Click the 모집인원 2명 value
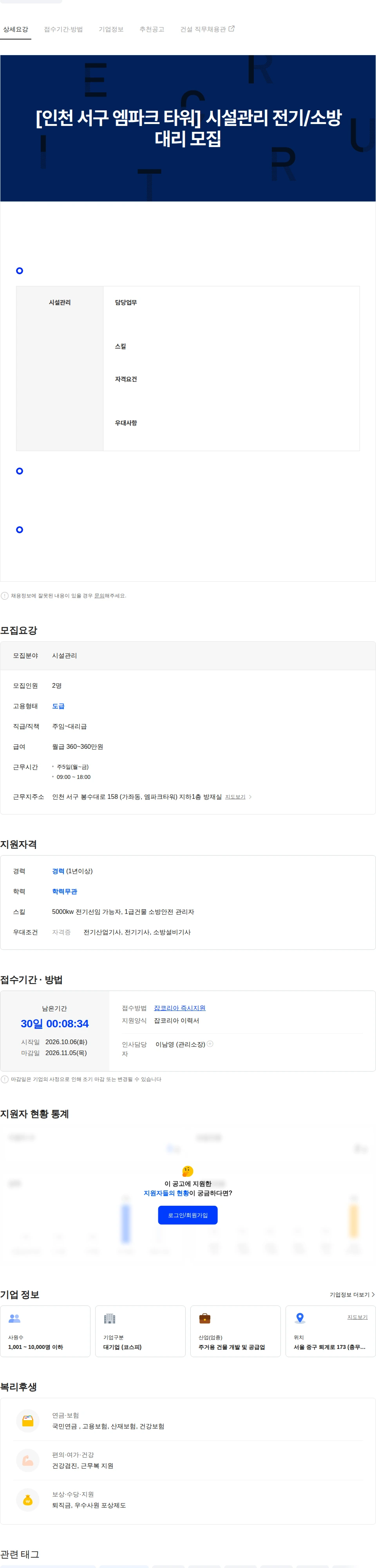This screenshot has width=376, height=1568. click(x=57, y=685)
